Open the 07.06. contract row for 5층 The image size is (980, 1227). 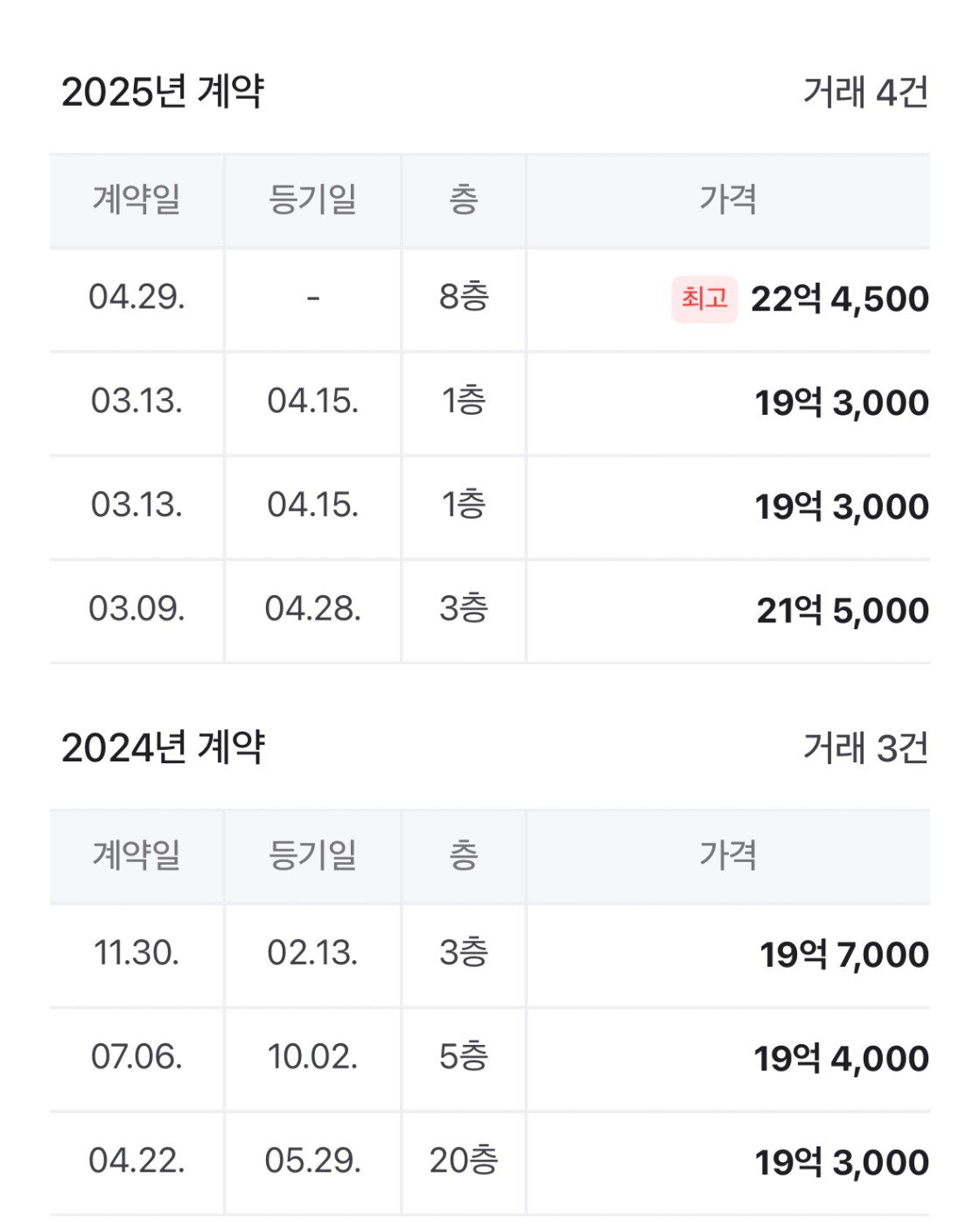click(x=490, y=1058)
